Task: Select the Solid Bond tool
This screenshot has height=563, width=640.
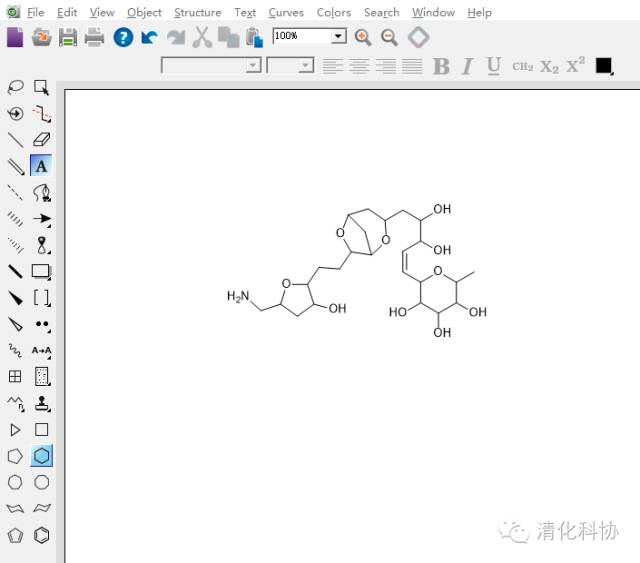Action: (x=16, y=140)
